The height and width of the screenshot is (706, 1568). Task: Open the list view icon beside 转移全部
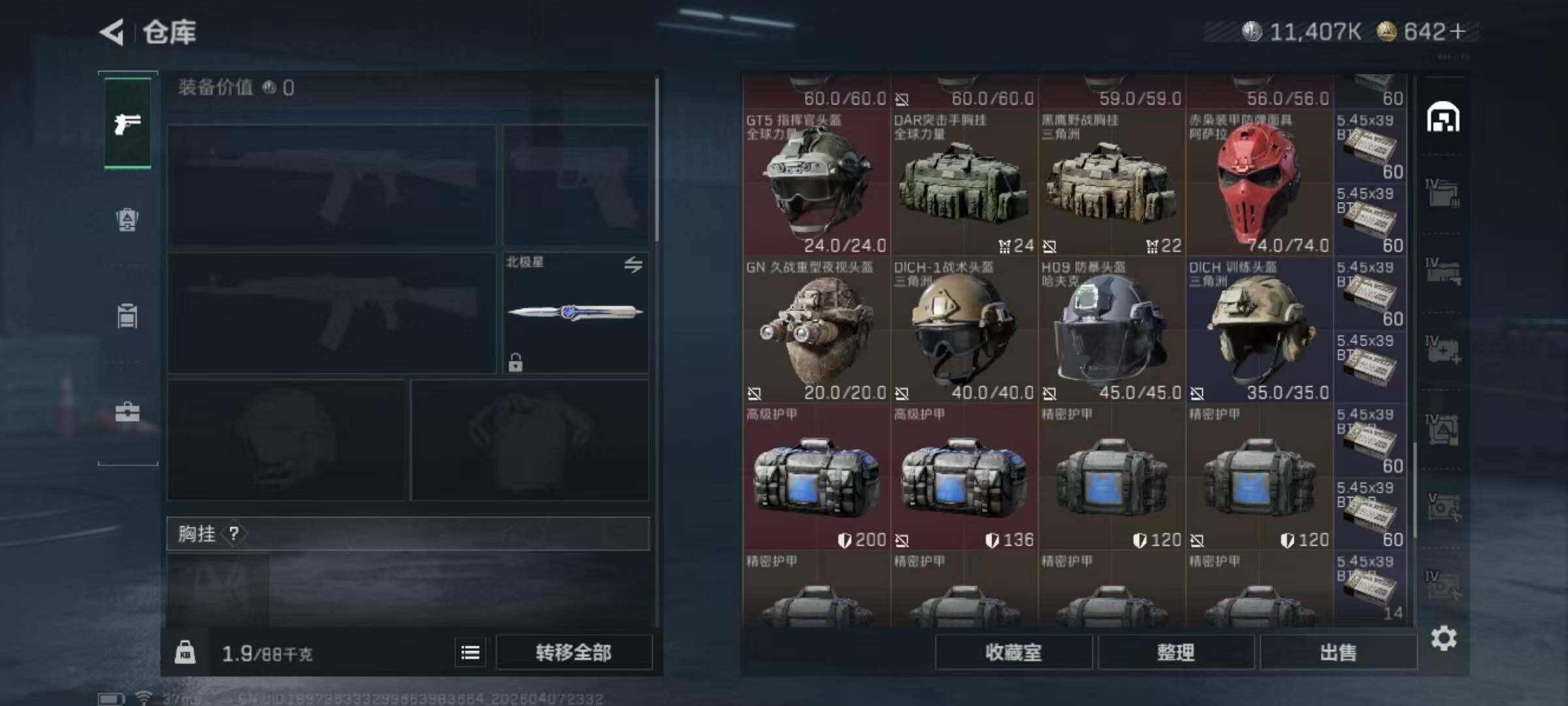point(470,652)
